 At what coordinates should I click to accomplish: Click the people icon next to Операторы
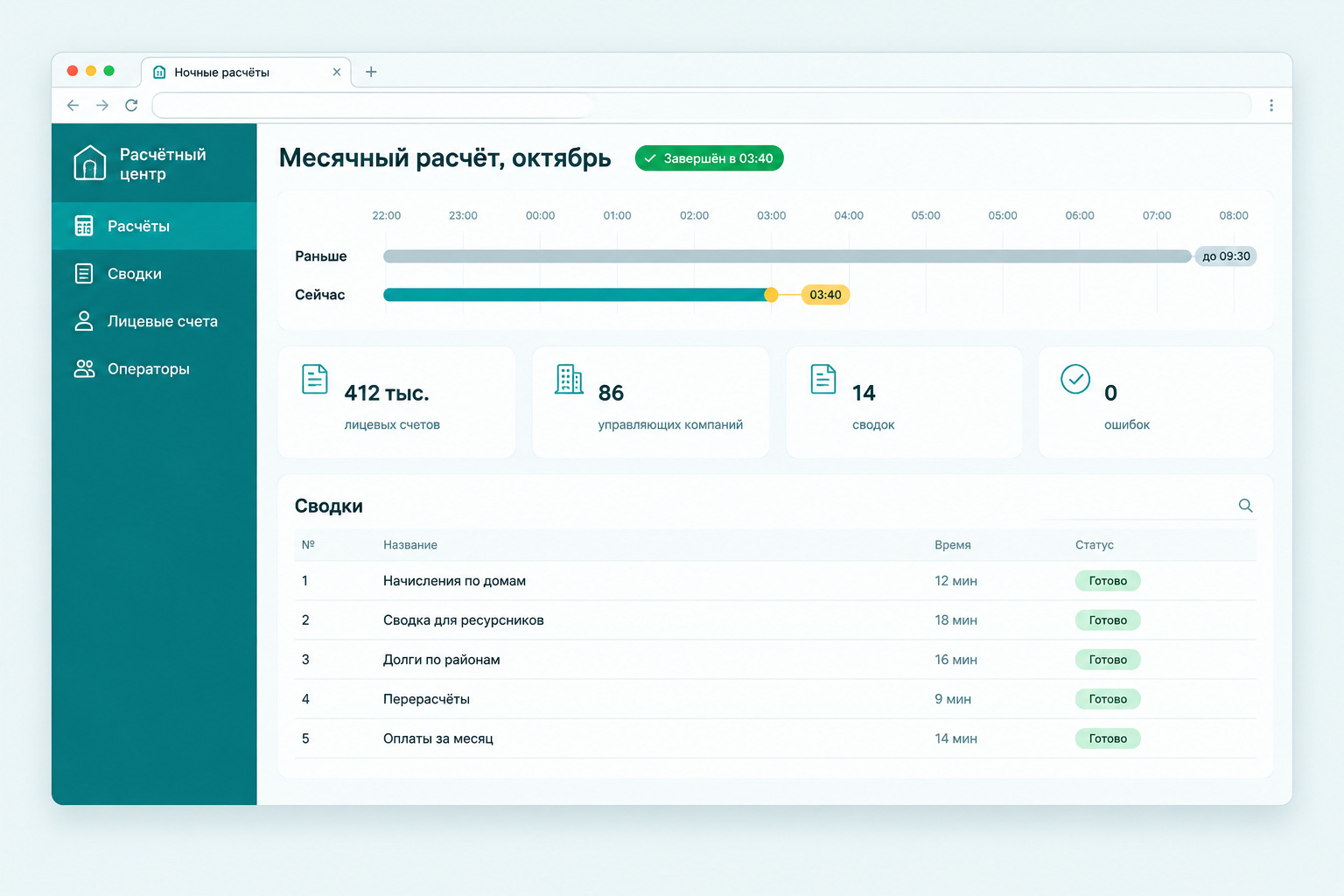tap(84, 369)
